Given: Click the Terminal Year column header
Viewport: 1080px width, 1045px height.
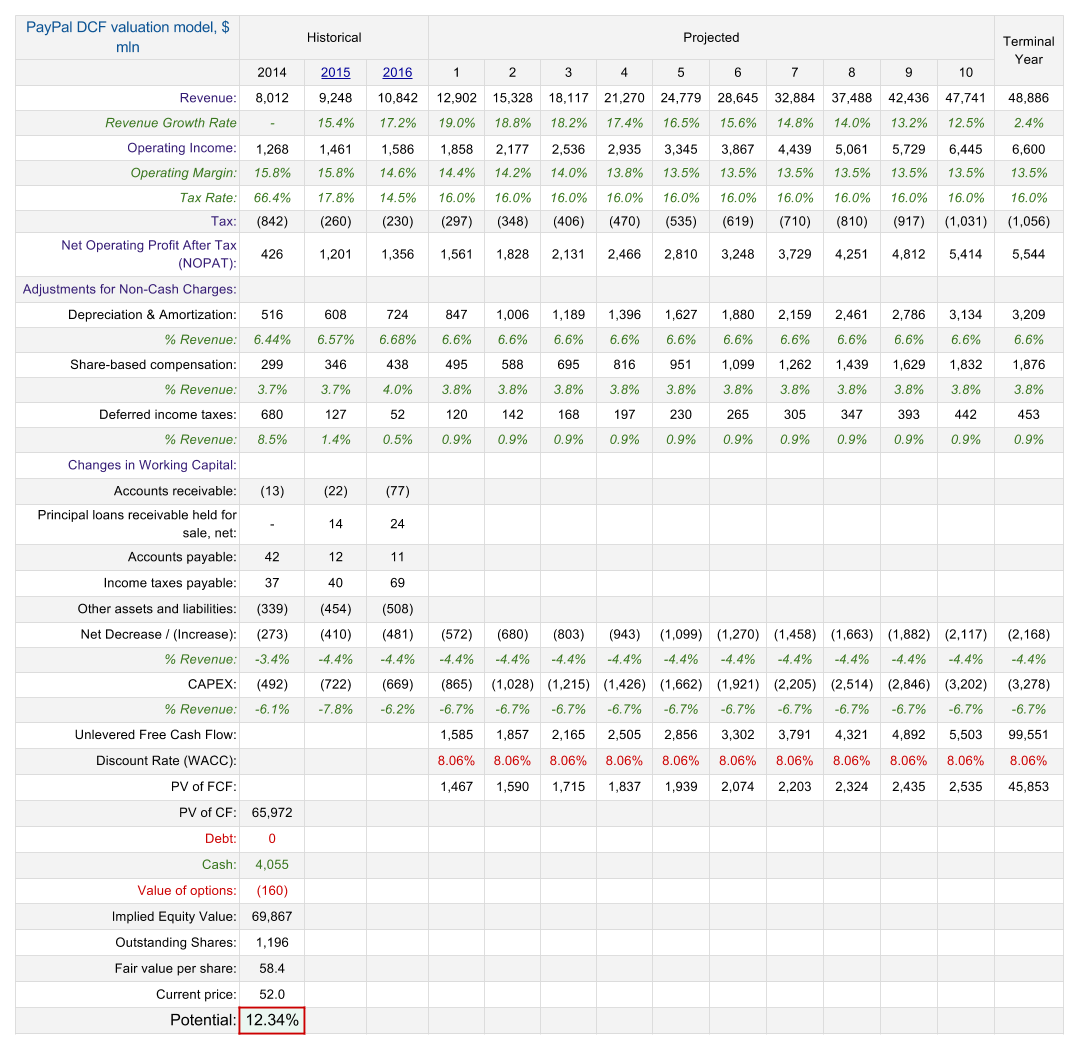Looking at the screenshot, I should click(1028, 50).
